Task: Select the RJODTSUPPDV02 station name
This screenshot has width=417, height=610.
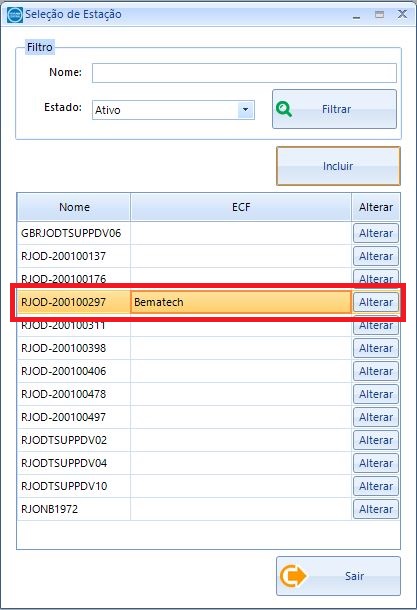Action: 64,440
